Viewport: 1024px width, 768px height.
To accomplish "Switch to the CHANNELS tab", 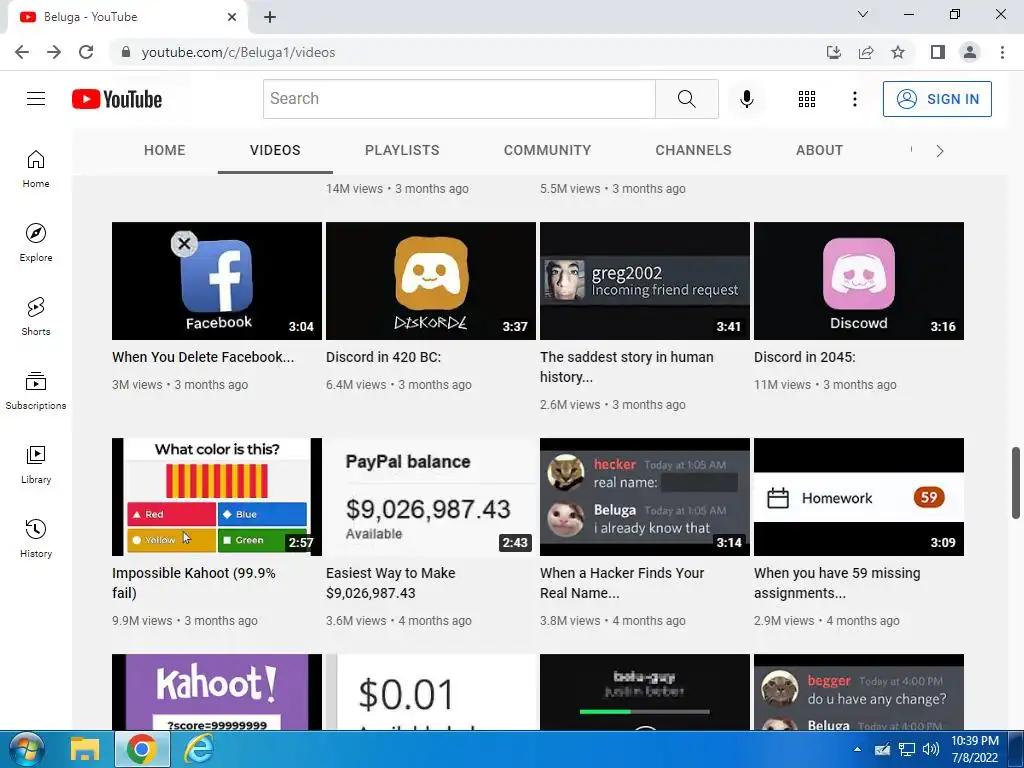I will 694,150.
